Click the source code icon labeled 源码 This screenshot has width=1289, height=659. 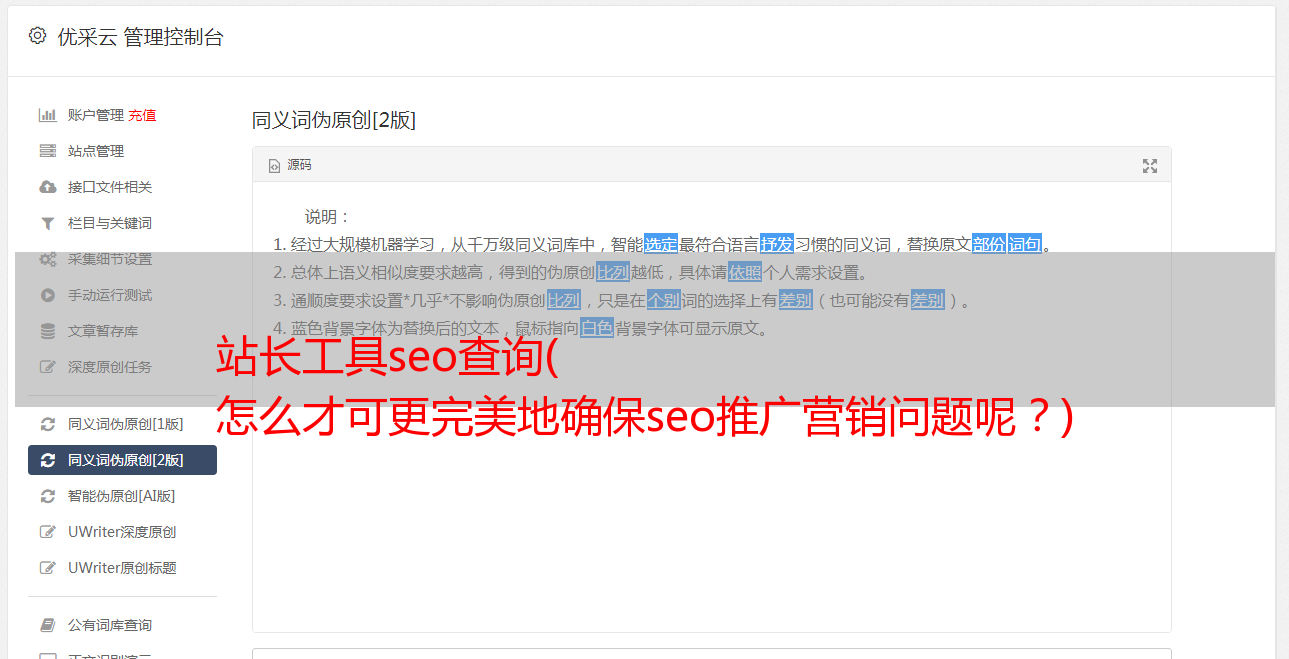coord(290,165)
